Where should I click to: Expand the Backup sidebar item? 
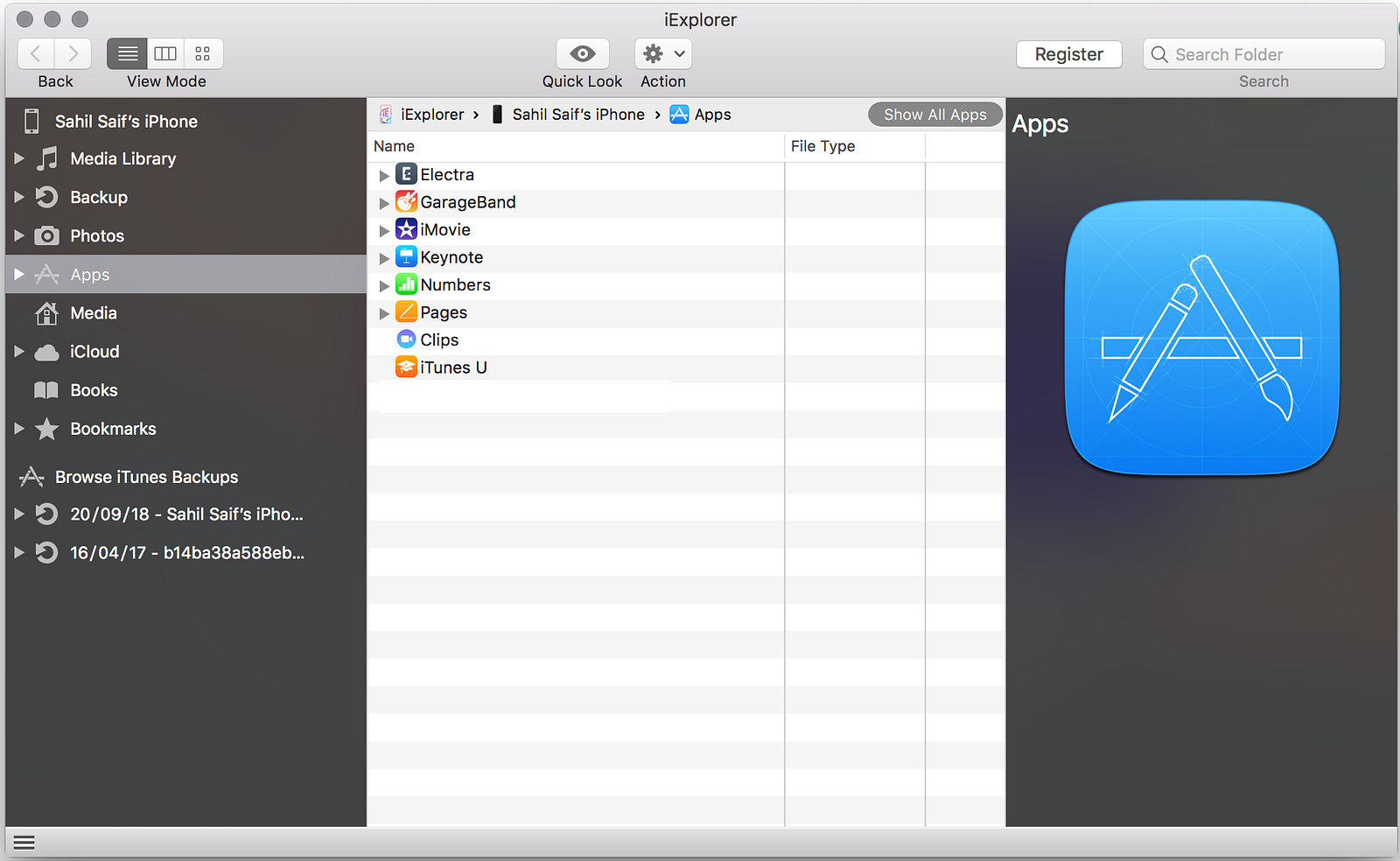coord(19,197)
